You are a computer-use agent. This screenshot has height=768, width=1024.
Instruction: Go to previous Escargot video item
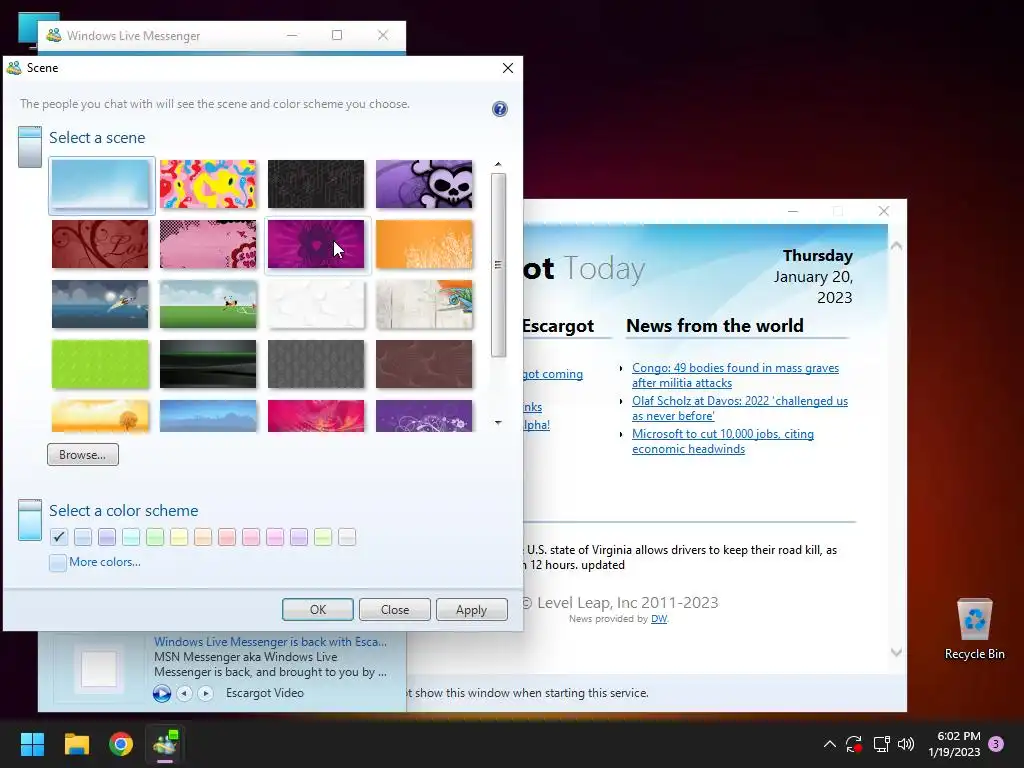coord(185,693)
